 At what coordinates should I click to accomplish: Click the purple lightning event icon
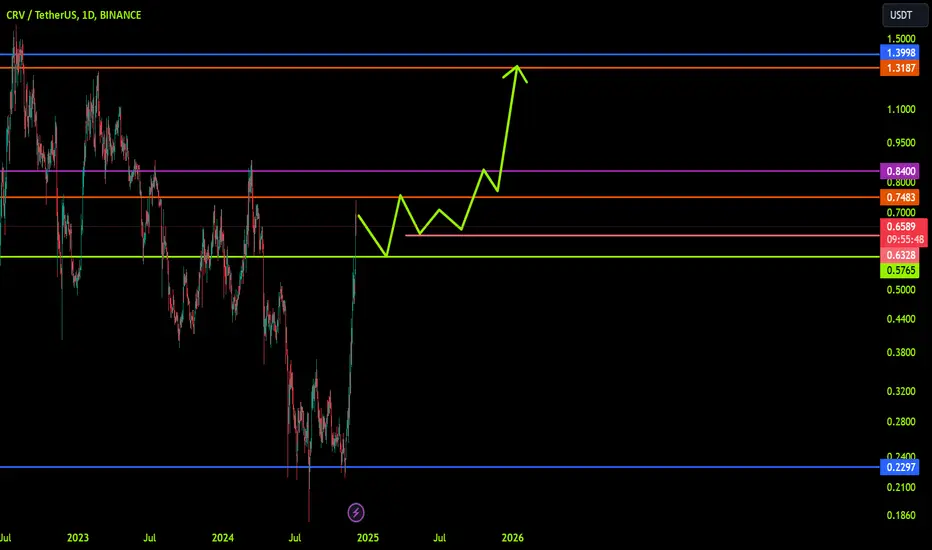click(355, 512)
